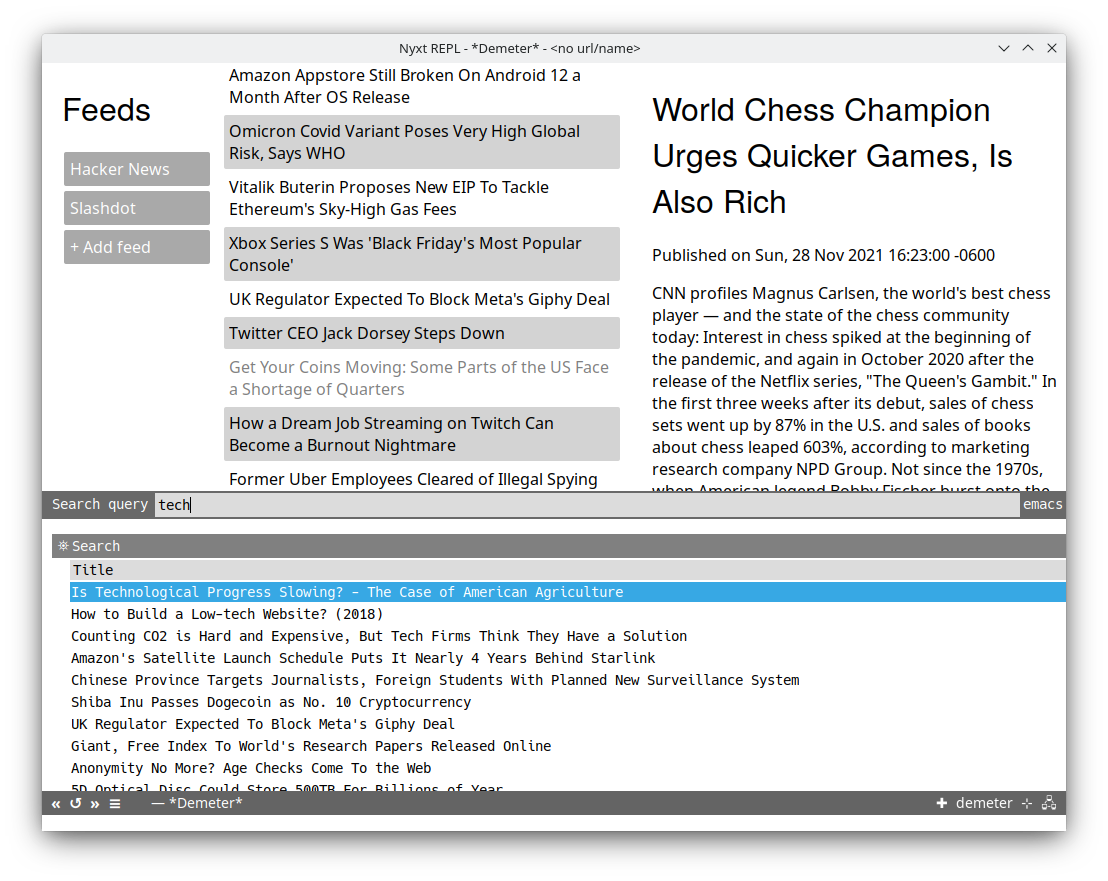This screenshot has width=1108, height=881.
Task: Click the *Demeter* buffer name in status bar
Action: [x=205, y=803]
